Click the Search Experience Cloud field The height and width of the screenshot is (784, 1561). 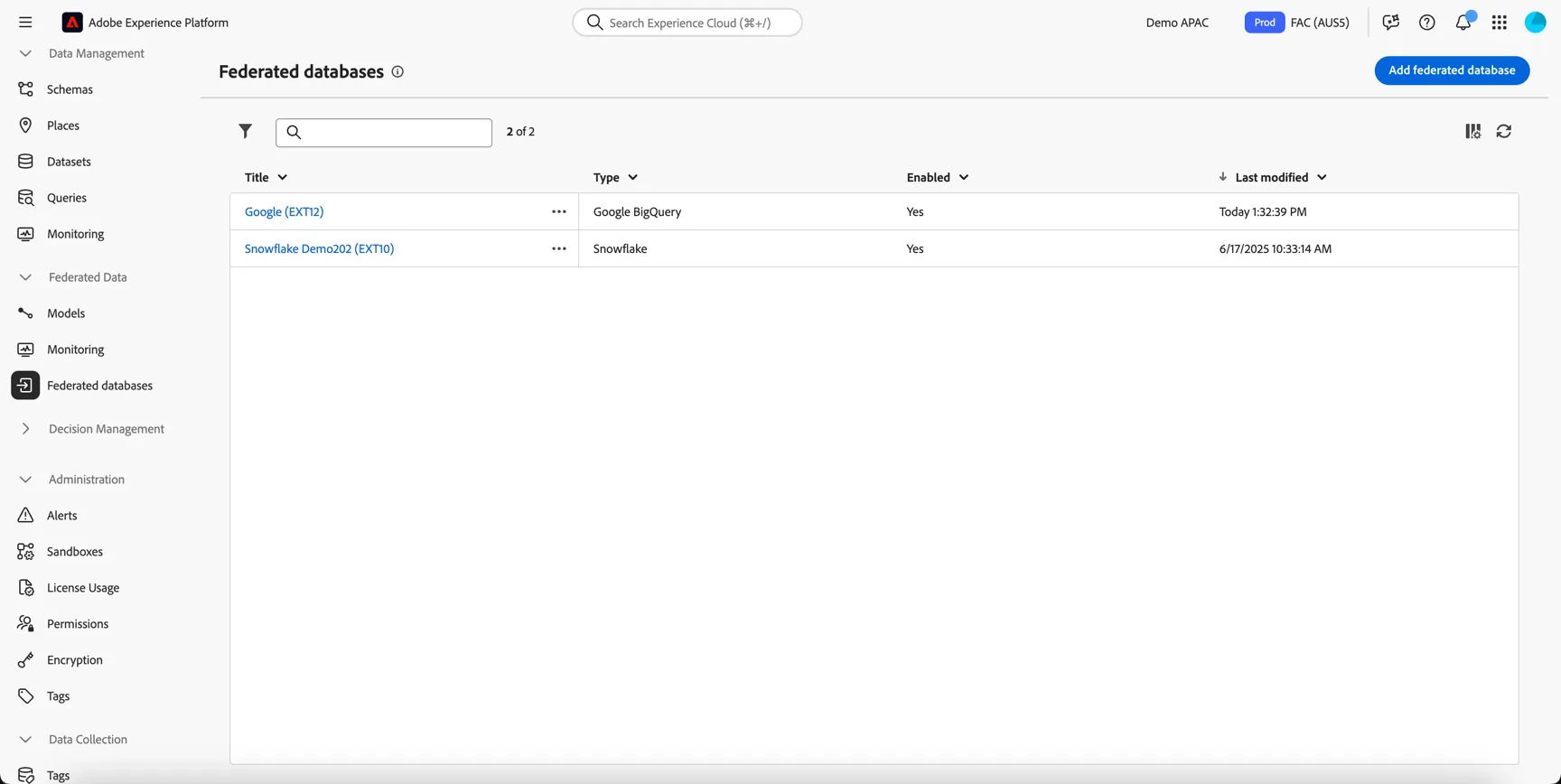point(687,23)
